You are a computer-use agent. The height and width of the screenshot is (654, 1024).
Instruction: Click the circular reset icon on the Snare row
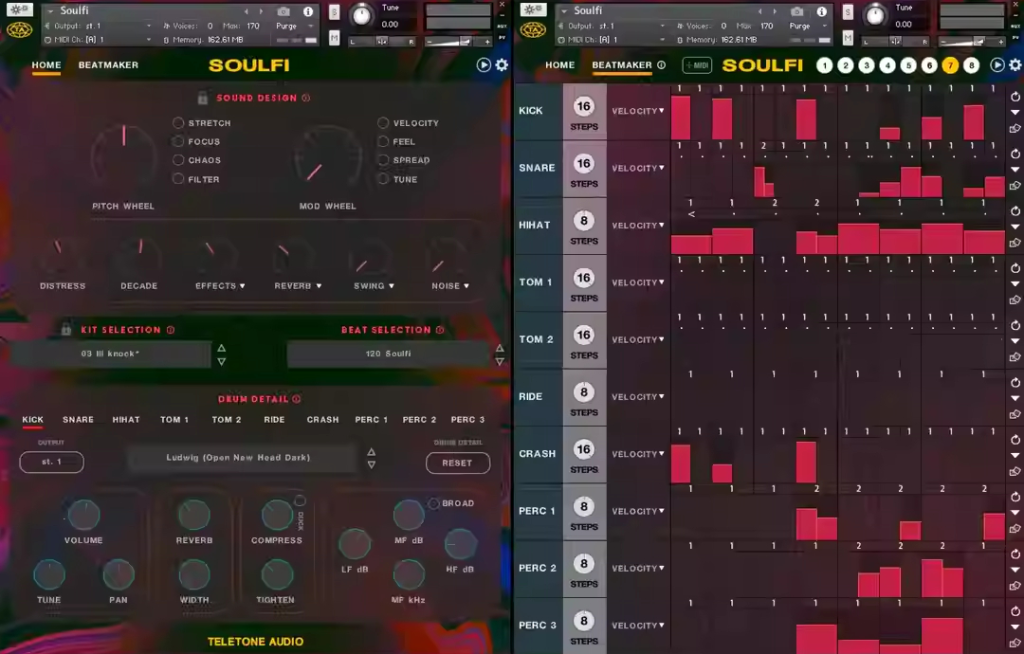click(1015, 154)
